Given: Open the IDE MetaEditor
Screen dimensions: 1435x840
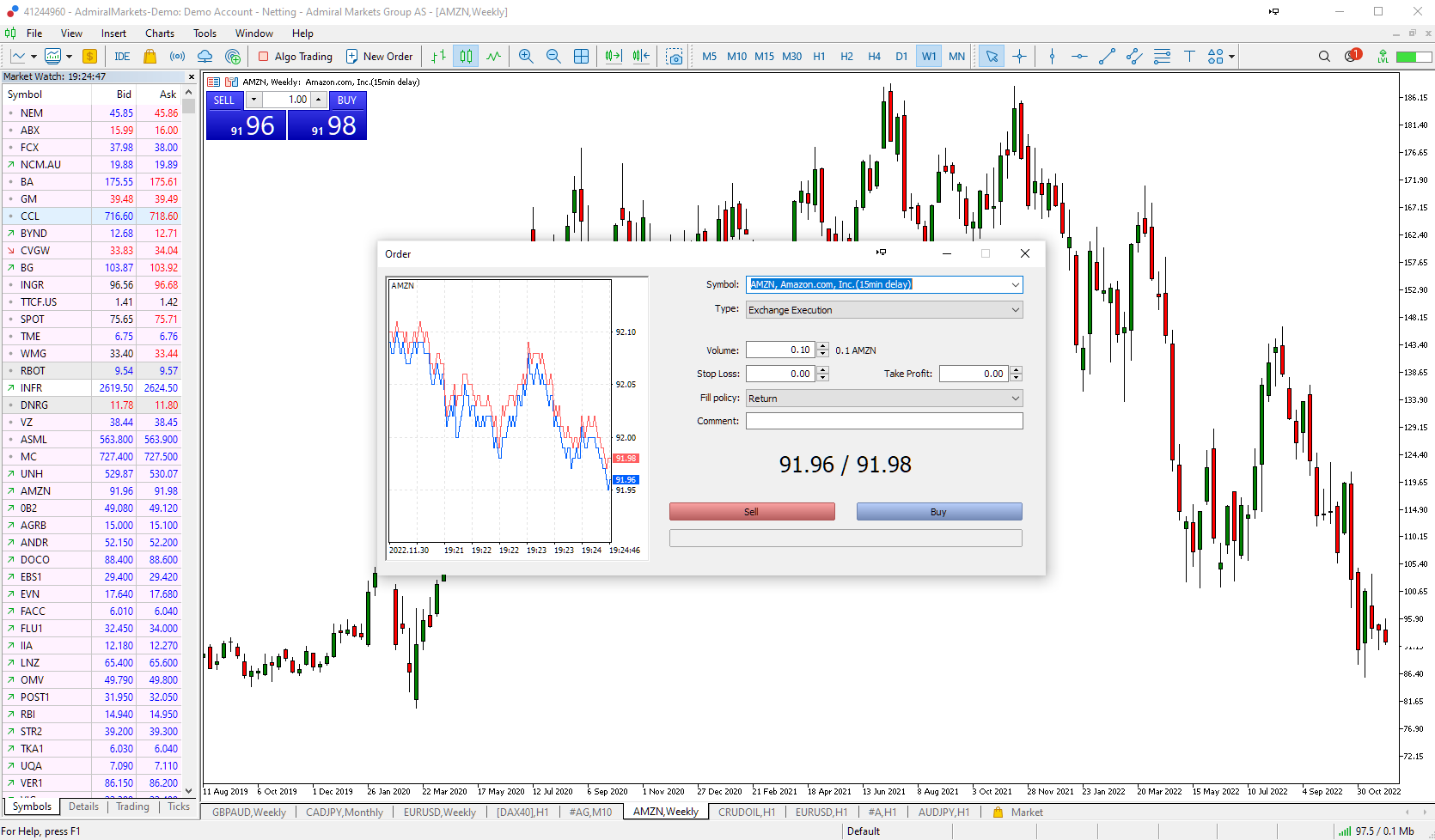Looking at the screenshot, I should click(x=122, y=57).
